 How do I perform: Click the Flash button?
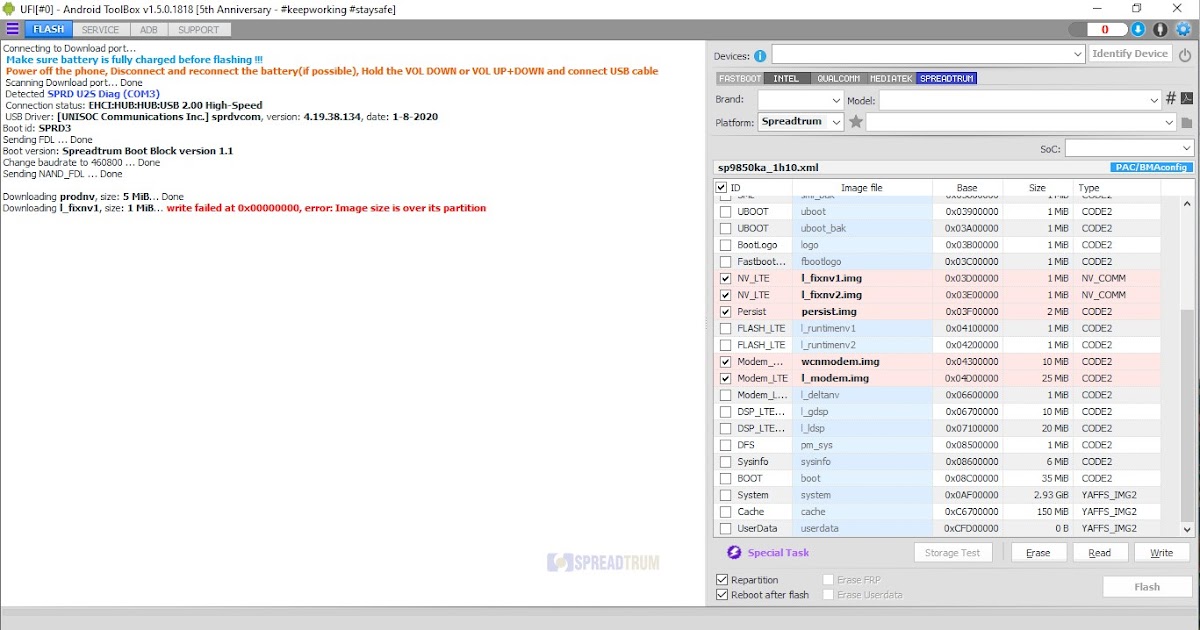pyautogui.click(x=1147, y=587)
